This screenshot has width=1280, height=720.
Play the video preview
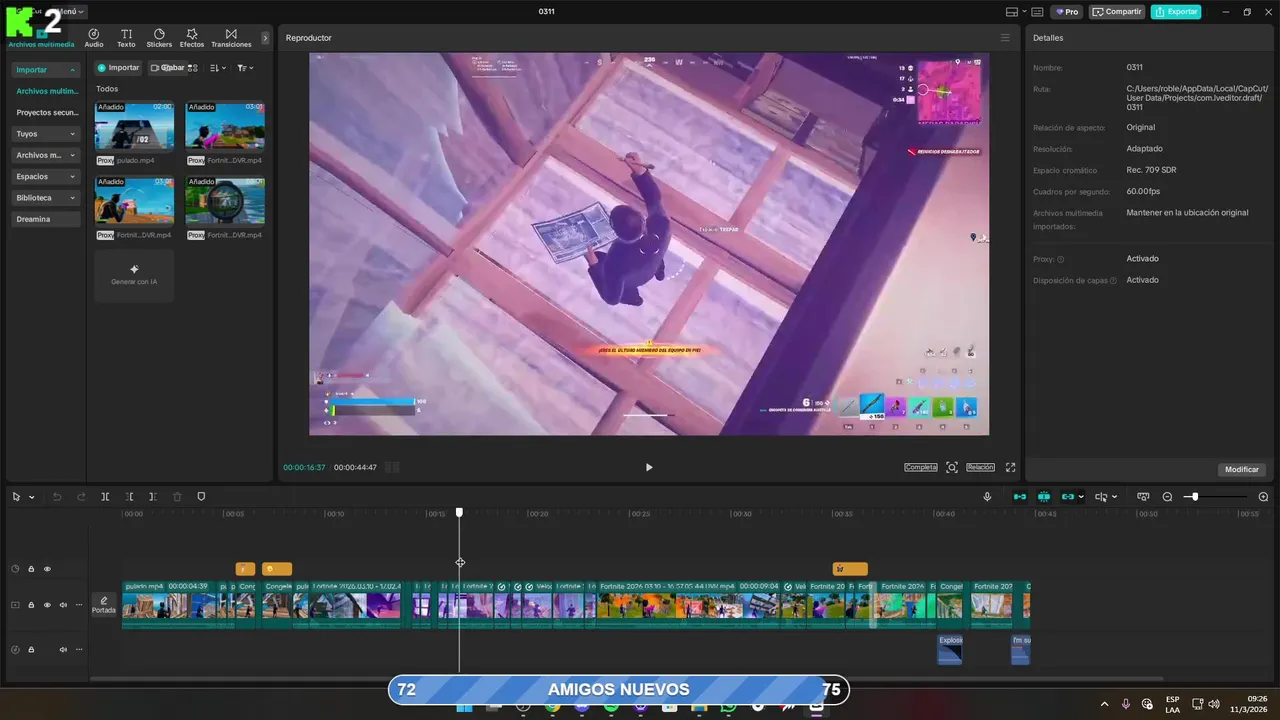[649, 467]
